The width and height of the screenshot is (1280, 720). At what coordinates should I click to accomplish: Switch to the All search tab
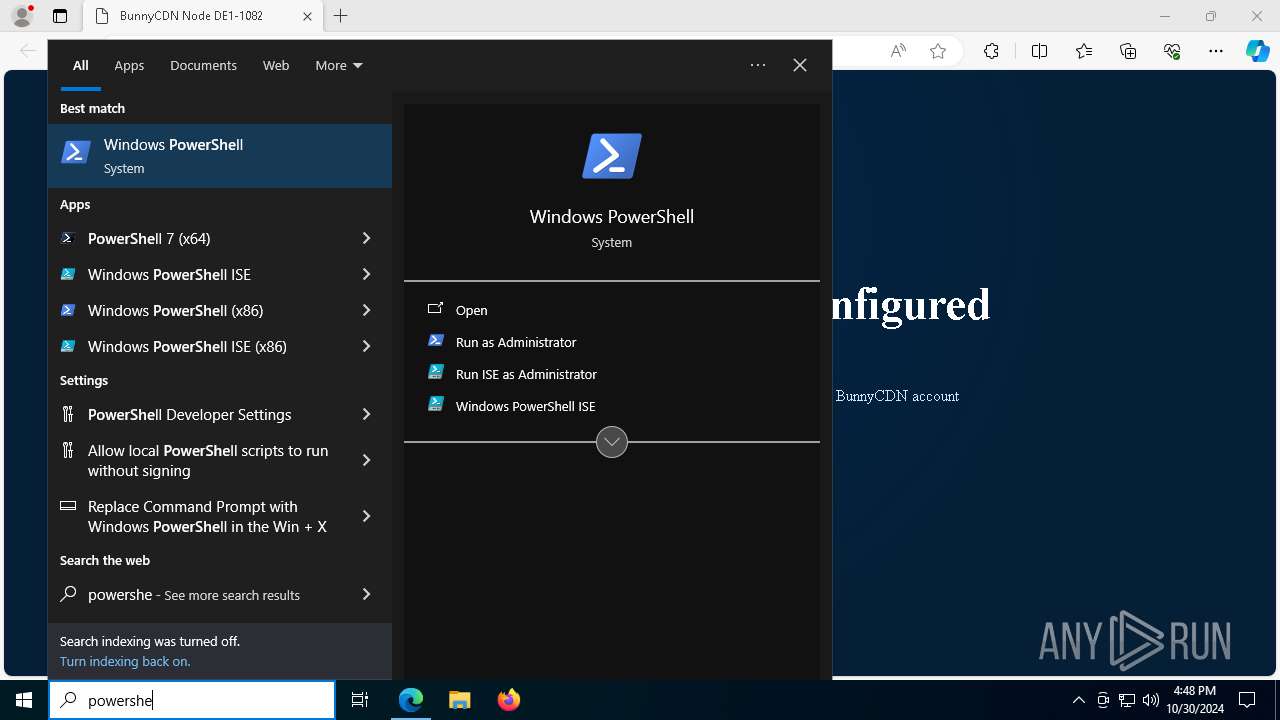(80, 65)
